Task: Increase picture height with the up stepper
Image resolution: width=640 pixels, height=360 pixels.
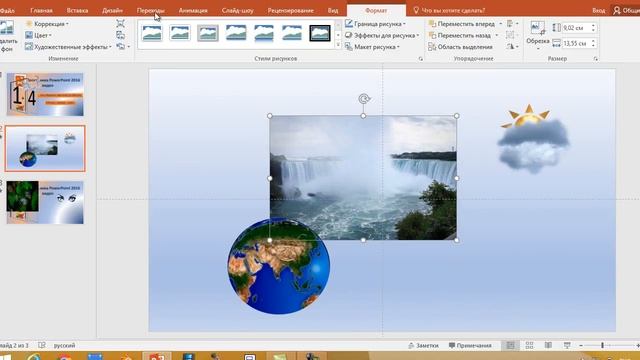Action: click(593, 26)
